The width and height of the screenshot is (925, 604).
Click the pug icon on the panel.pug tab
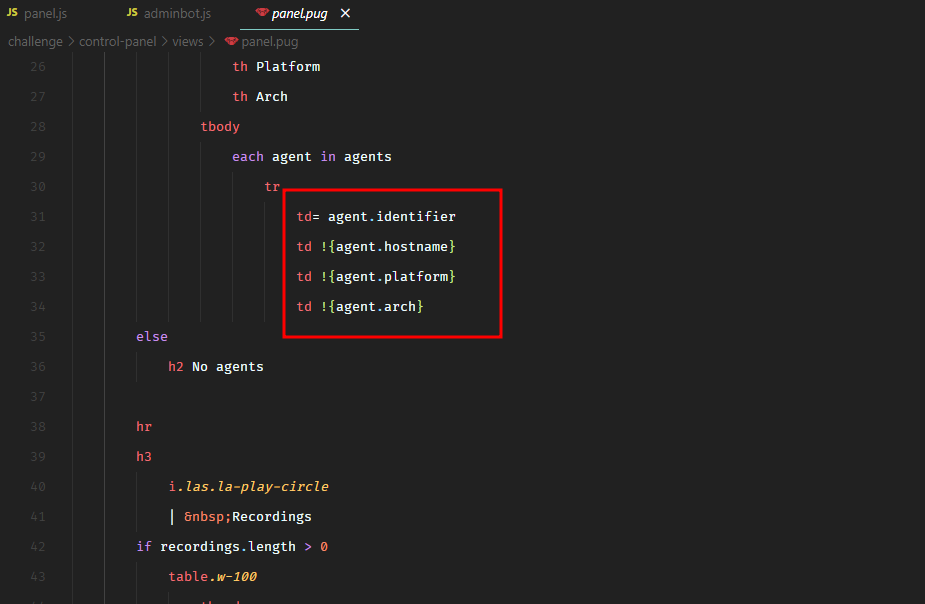262,14
